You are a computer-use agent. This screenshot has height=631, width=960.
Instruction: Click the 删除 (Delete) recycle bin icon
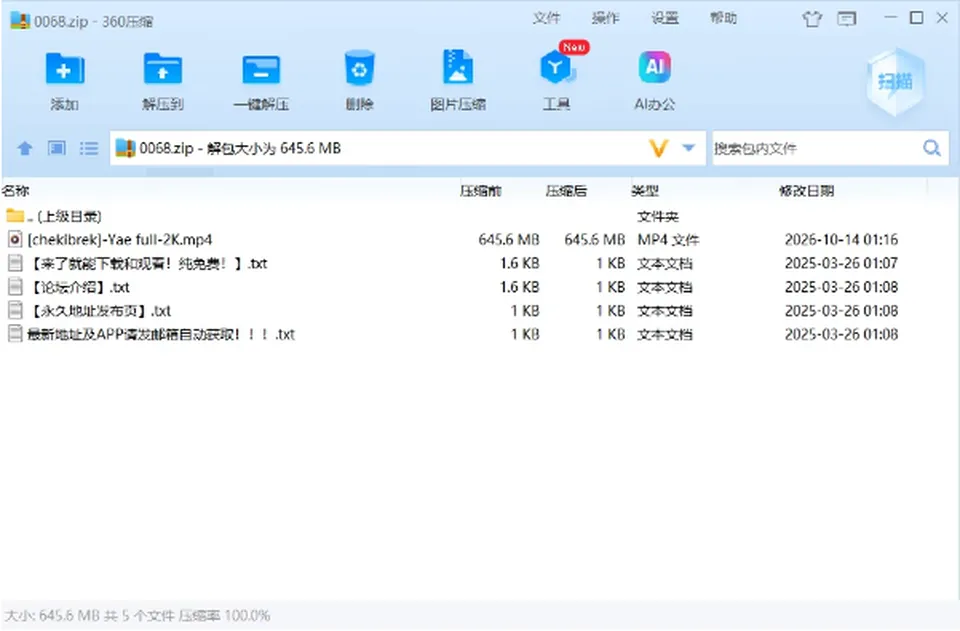(359, 68)
